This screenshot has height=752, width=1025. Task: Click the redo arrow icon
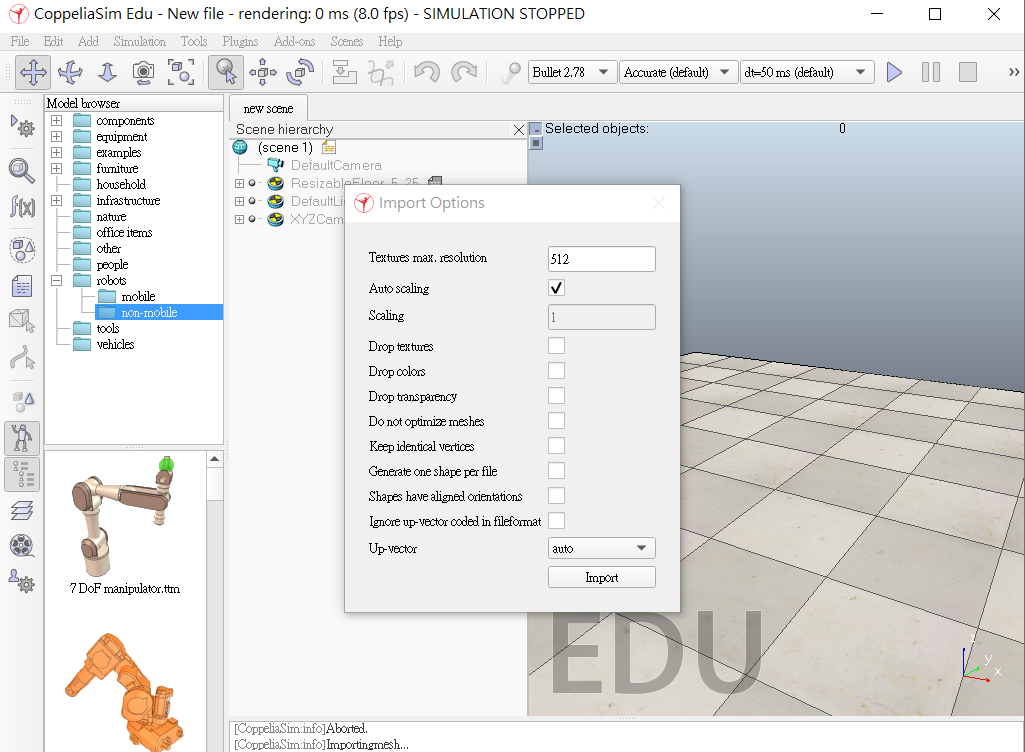pyautogui.click(x=464, y=72)
